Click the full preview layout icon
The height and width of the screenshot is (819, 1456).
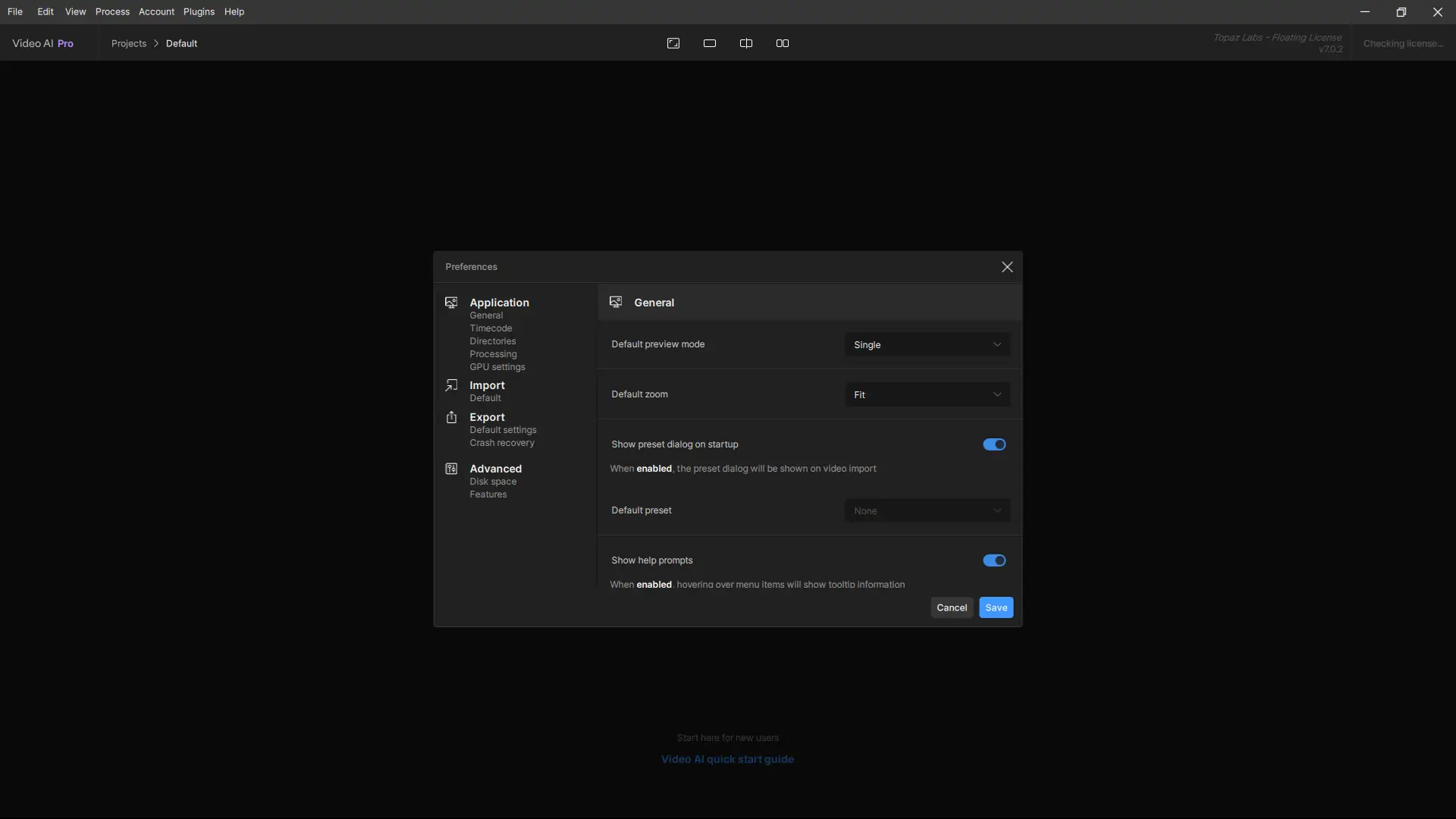click(x=673, y=43)
